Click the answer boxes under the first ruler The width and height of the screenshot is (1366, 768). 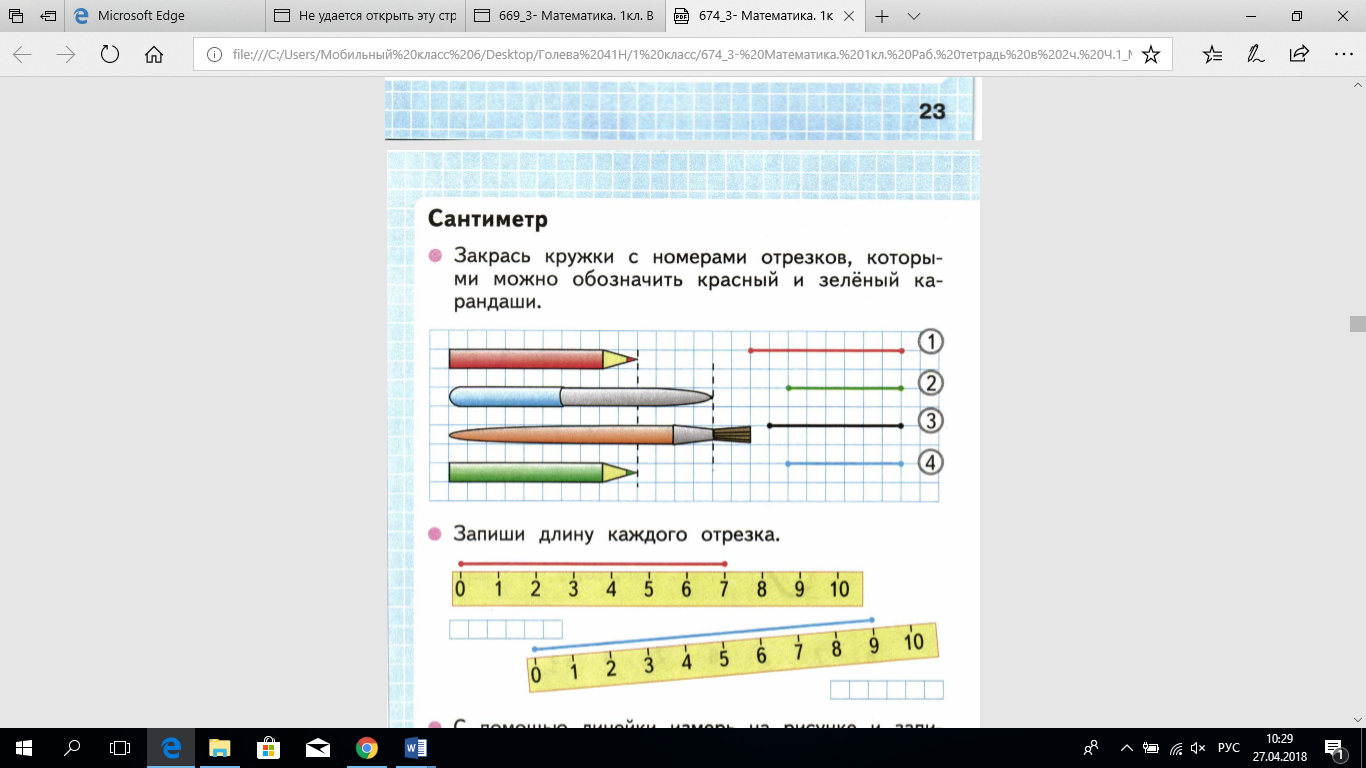pyautogui.click(x=505, y=629)
